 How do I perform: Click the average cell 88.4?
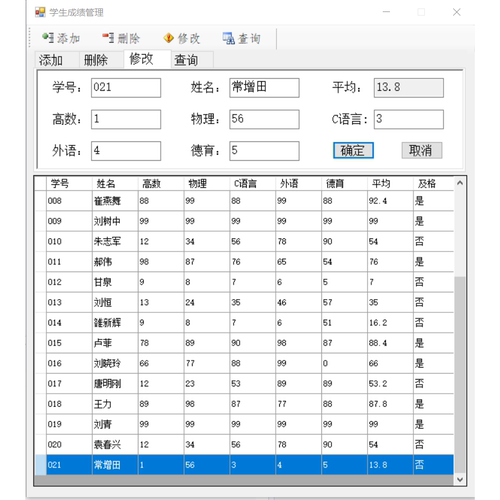click(x=390, y=343)
